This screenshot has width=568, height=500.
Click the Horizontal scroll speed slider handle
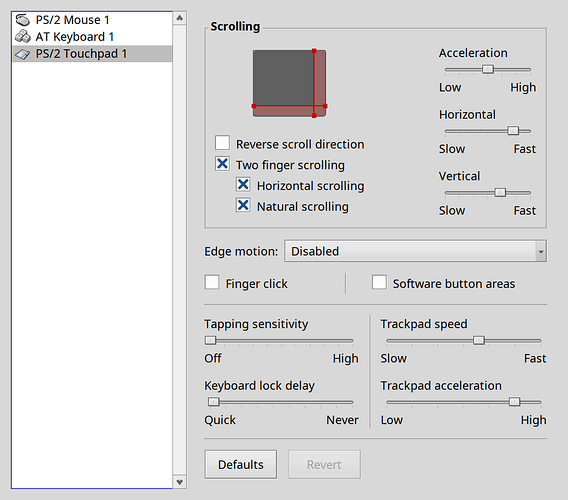513,131
